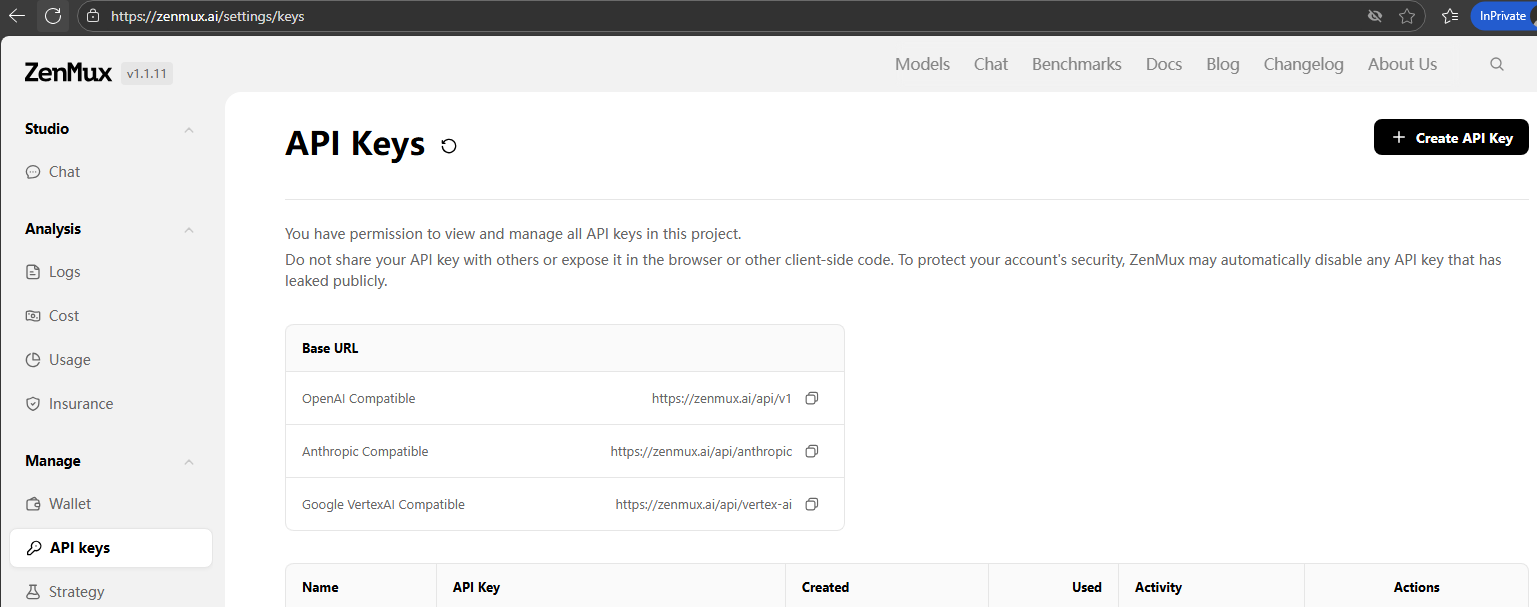Click the Insurance shield icon
The image size is (1537, 607).
33,404
